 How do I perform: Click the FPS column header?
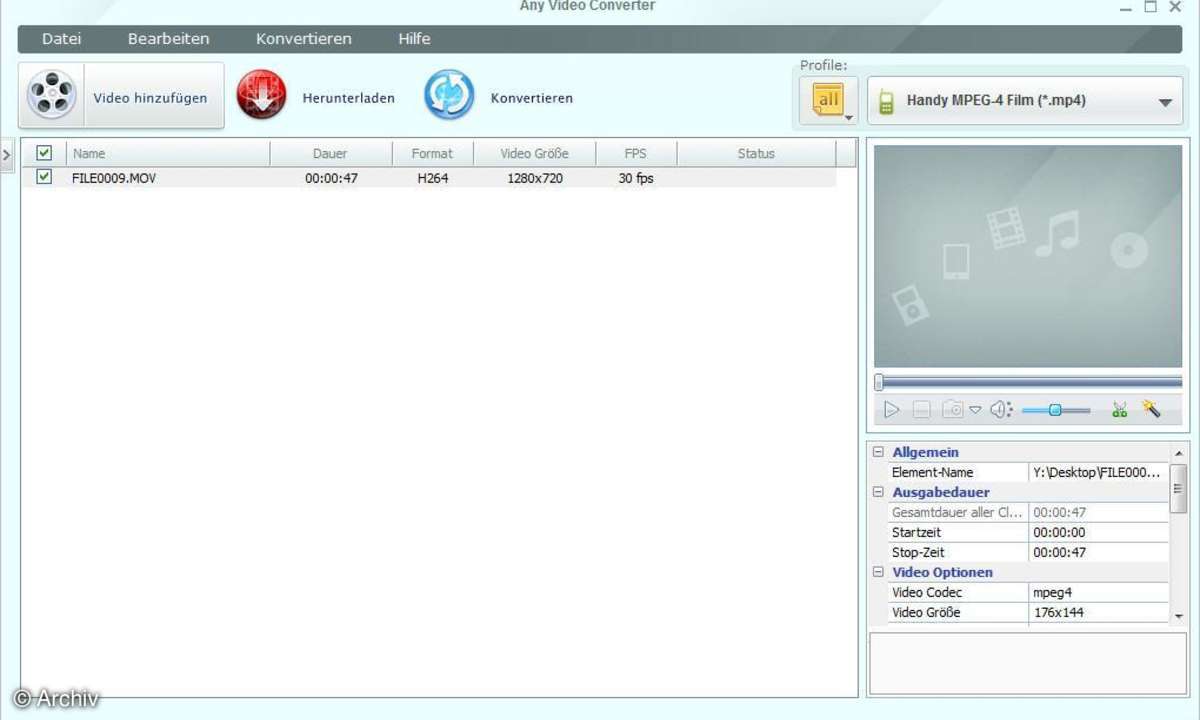click(636, 153)
